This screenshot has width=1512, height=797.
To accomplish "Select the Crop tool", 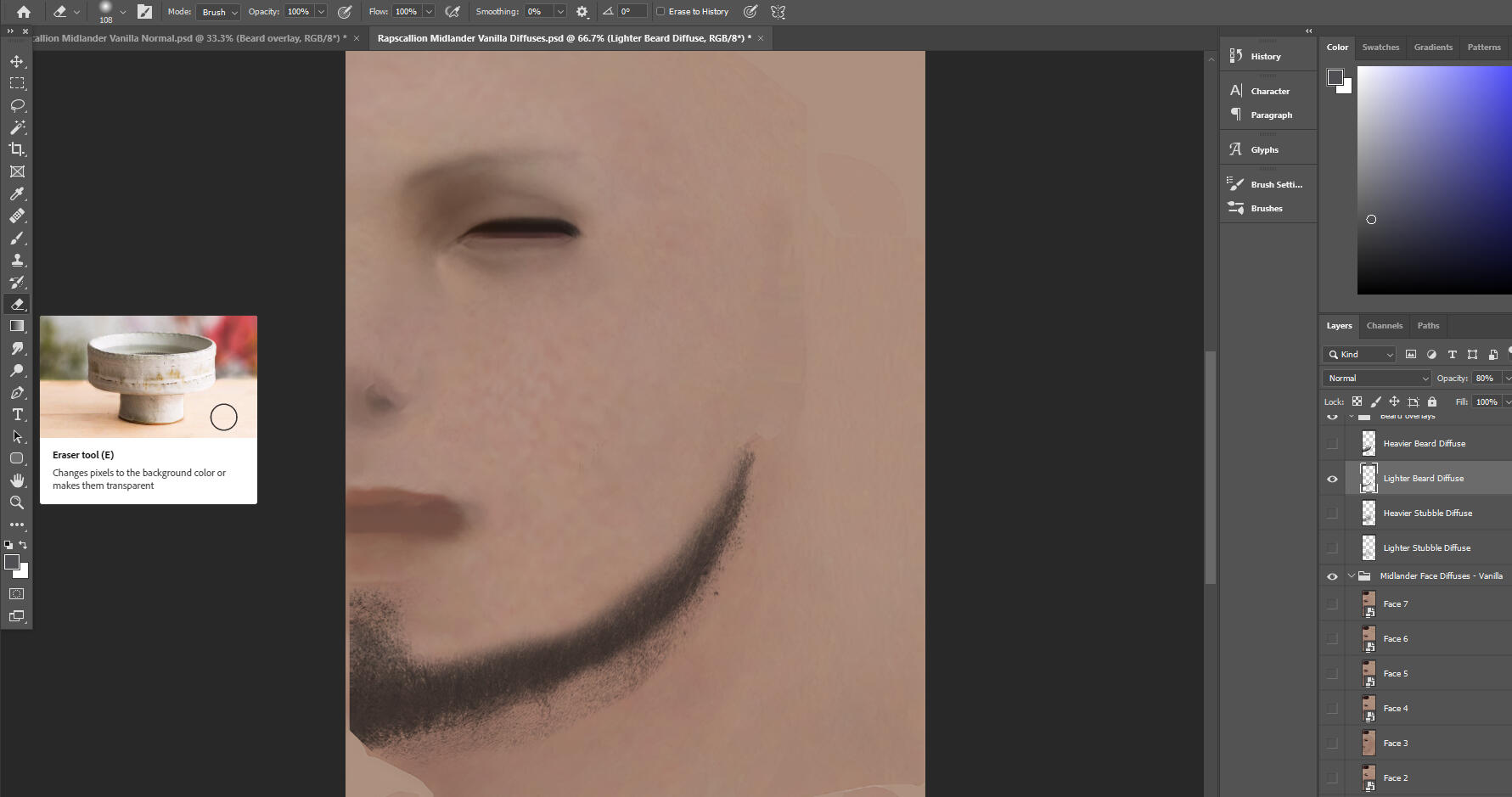I will (x=17, y=149).
